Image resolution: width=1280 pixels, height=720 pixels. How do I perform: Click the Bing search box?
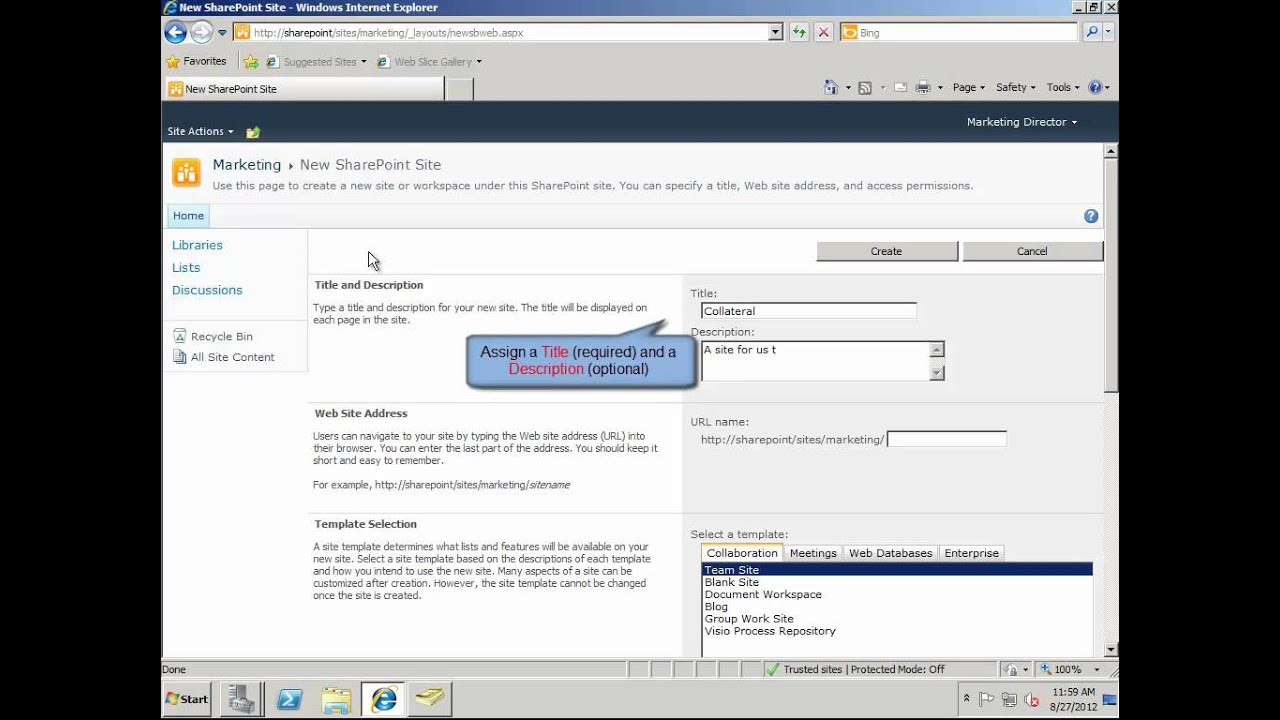click(x=958, y=32)
